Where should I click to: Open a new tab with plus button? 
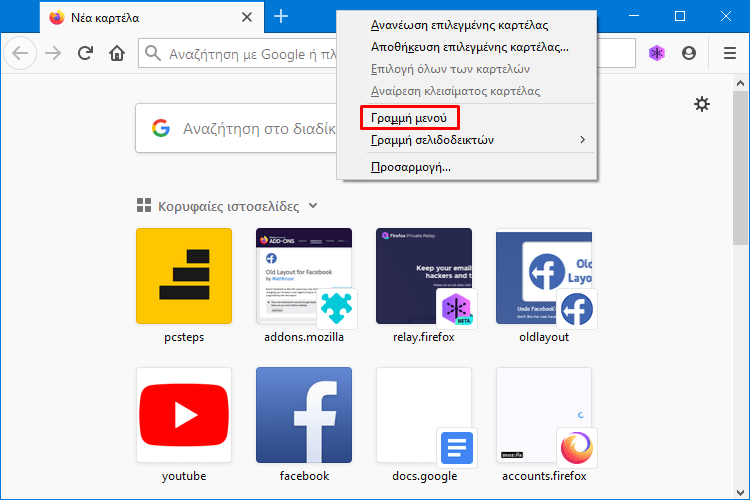tap(281, 17)
